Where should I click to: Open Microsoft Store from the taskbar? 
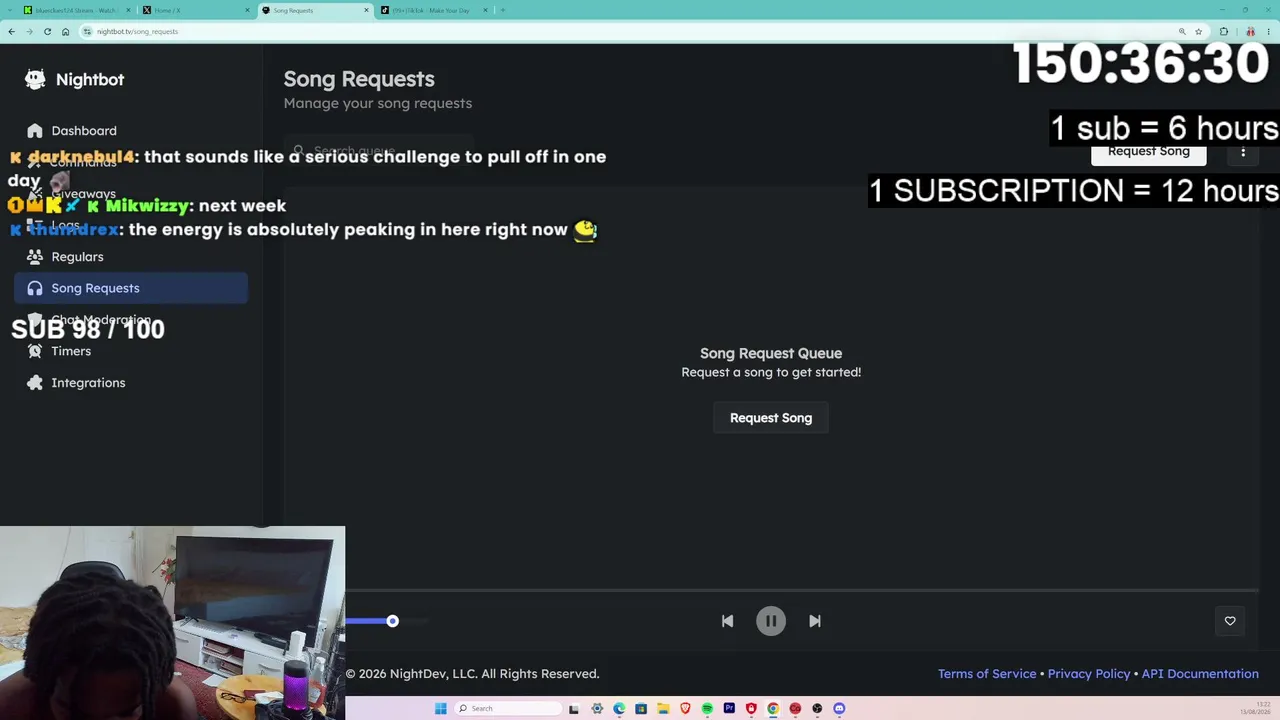641,709
